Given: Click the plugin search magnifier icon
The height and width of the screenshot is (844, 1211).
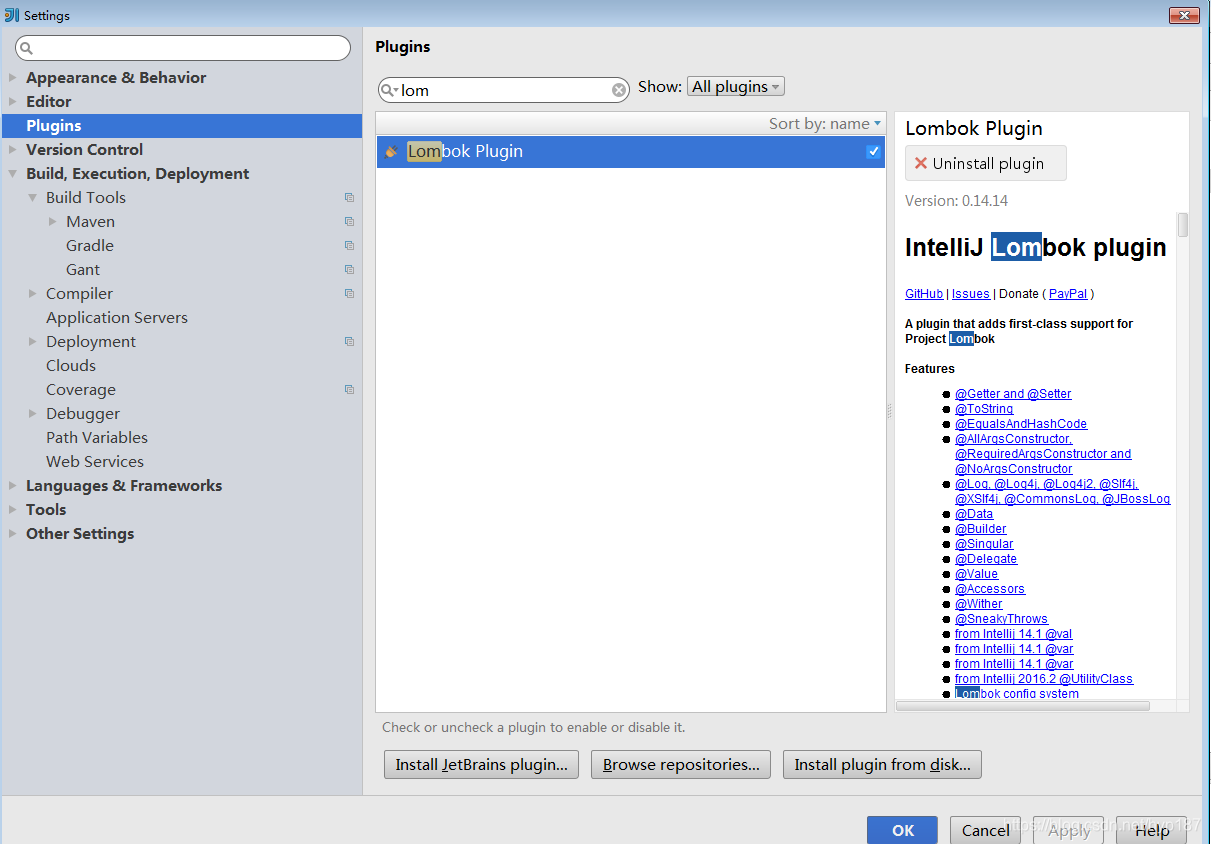Looking at the screenshot, I should 389,90.
